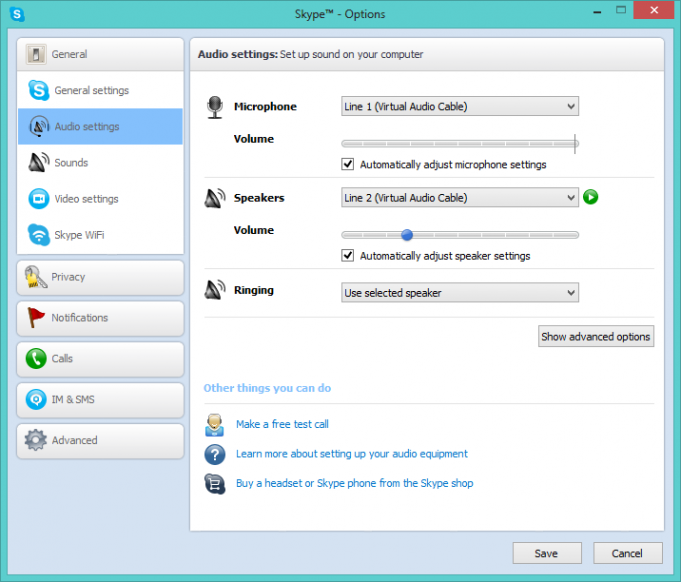Select General settings in sidebar
The width and height of the screenshot is (681, 582).
click(100, 90)
